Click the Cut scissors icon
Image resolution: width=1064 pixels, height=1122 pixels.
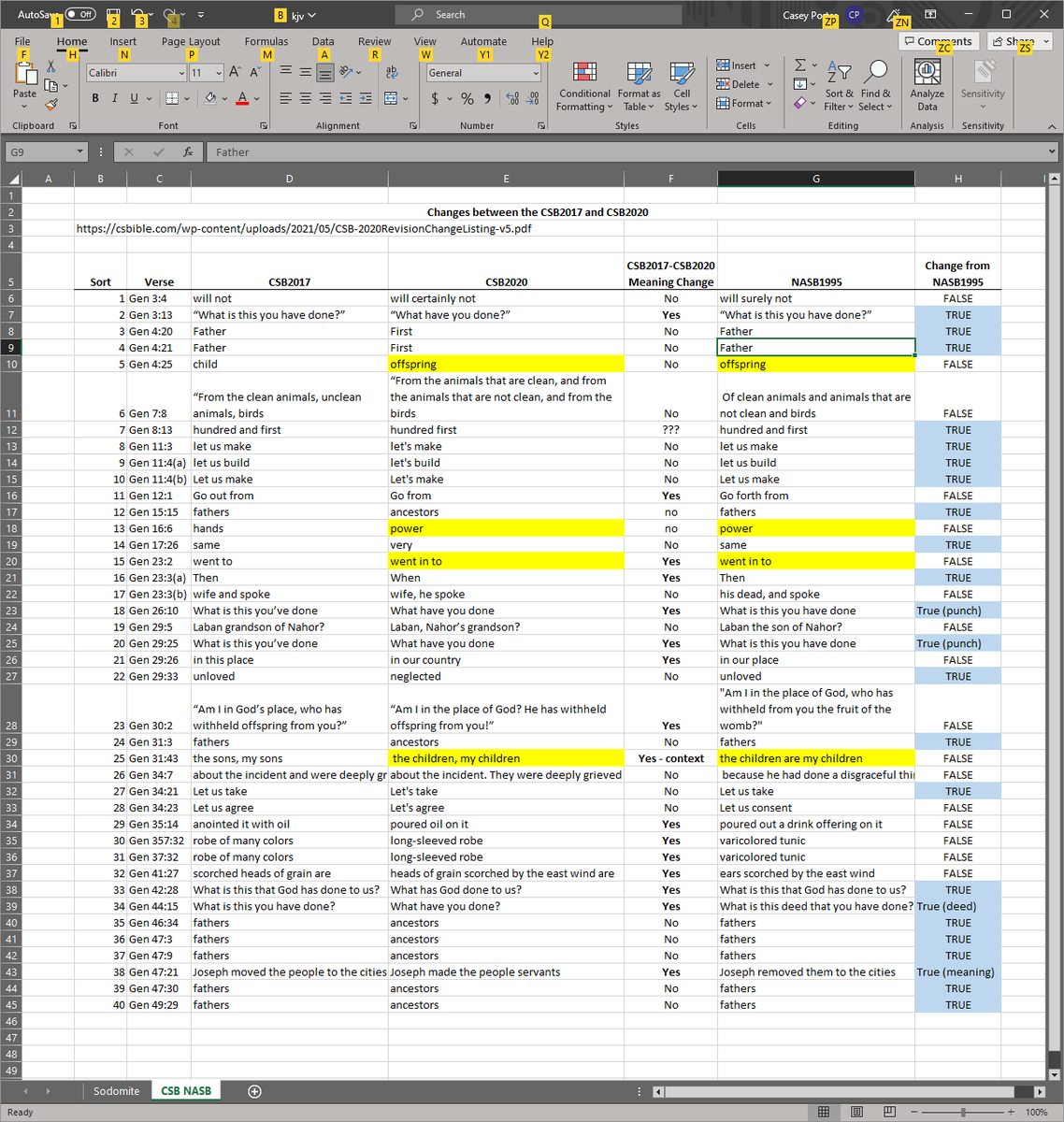point(50,66)
